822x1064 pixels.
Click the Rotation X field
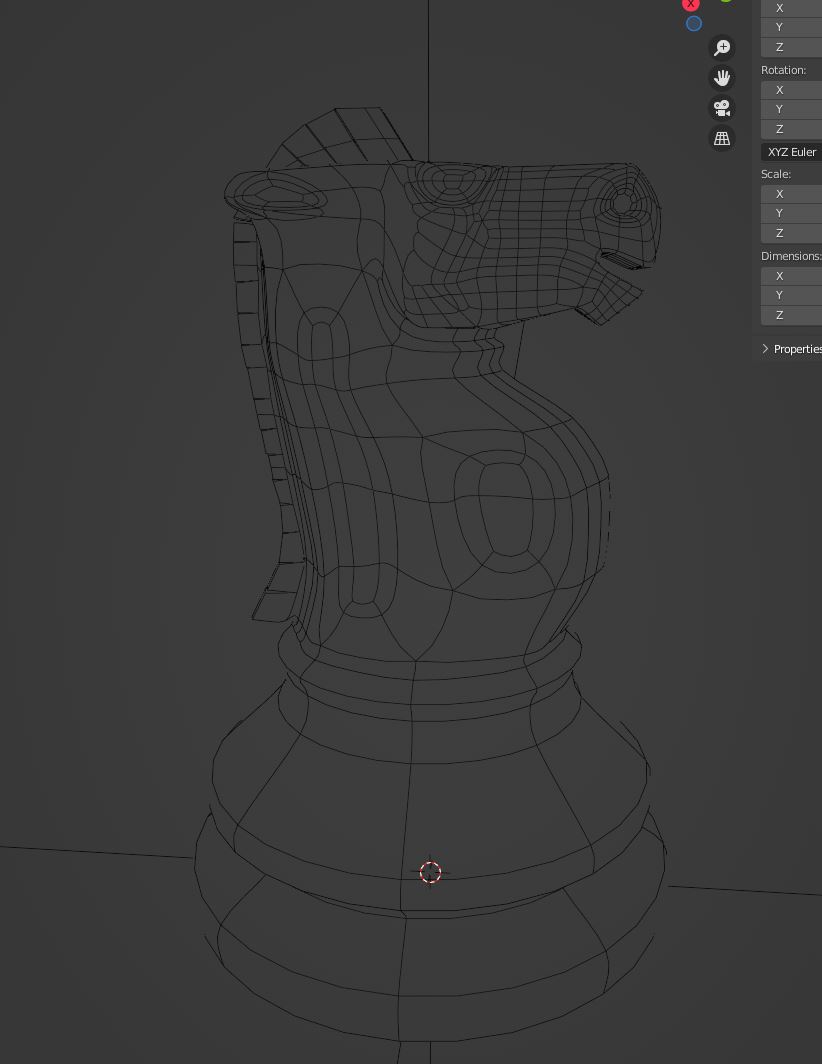[791, 89]
